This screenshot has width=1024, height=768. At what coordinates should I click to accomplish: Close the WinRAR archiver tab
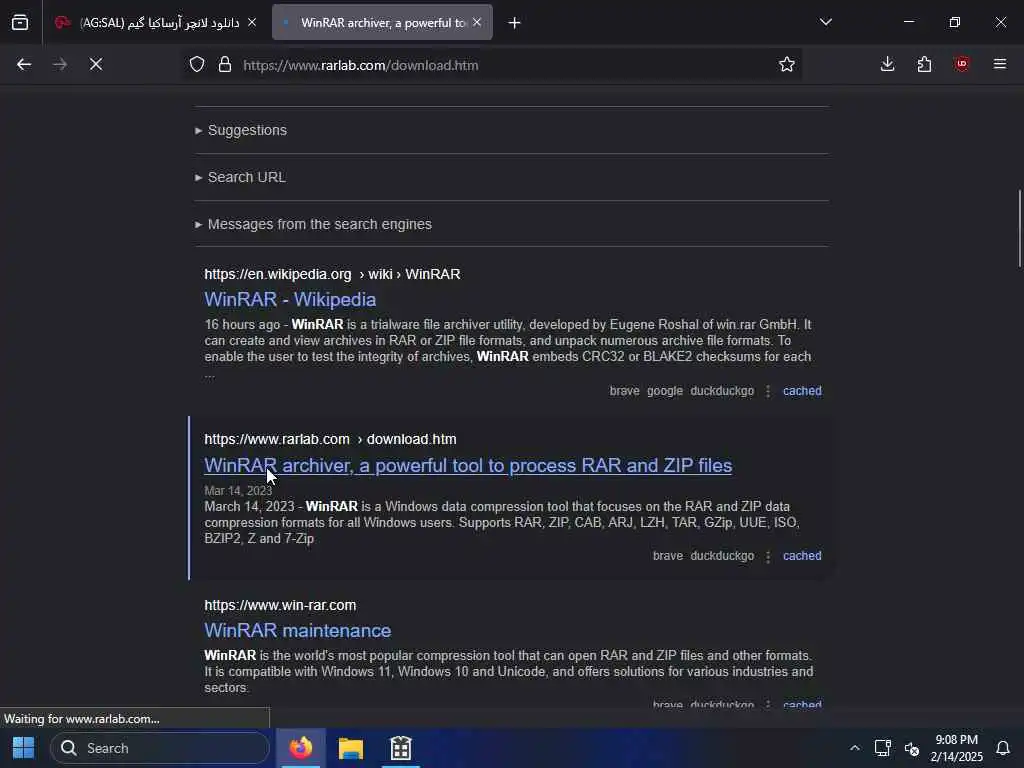pos(477,23)
